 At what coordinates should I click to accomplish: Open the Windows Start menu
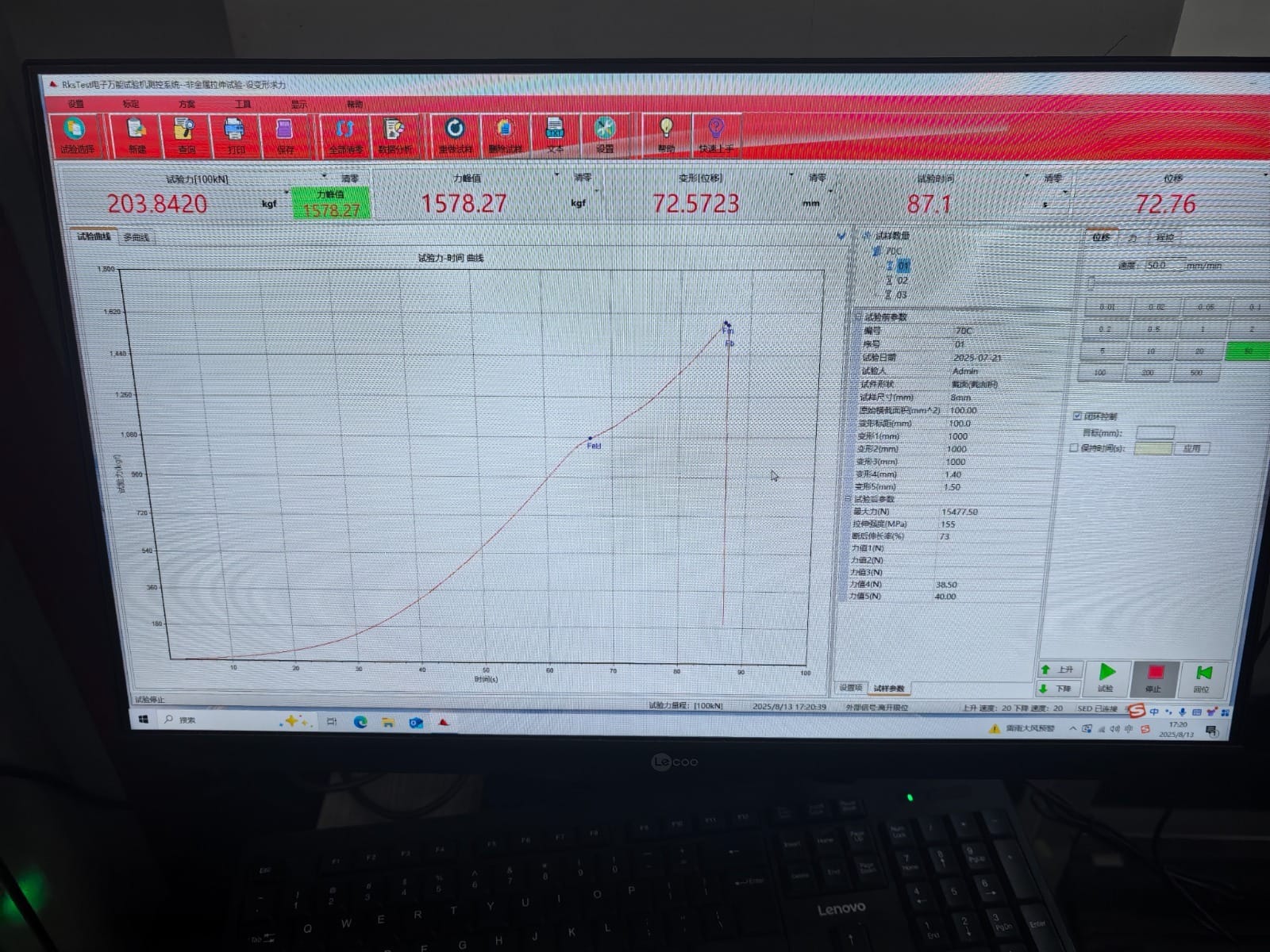(144, 720)
